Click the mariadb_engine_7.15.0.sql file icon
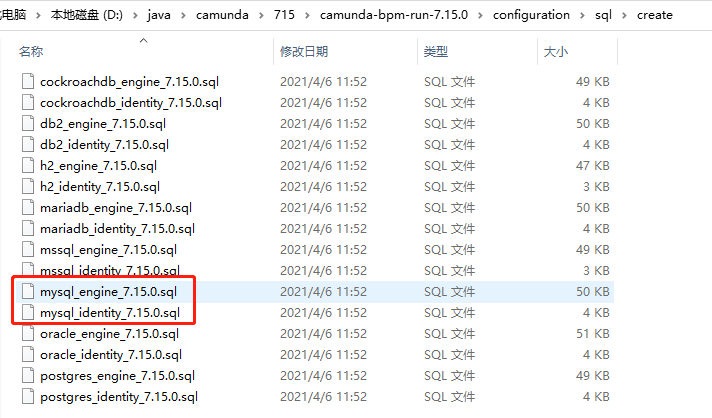 [x=28, y=207]
